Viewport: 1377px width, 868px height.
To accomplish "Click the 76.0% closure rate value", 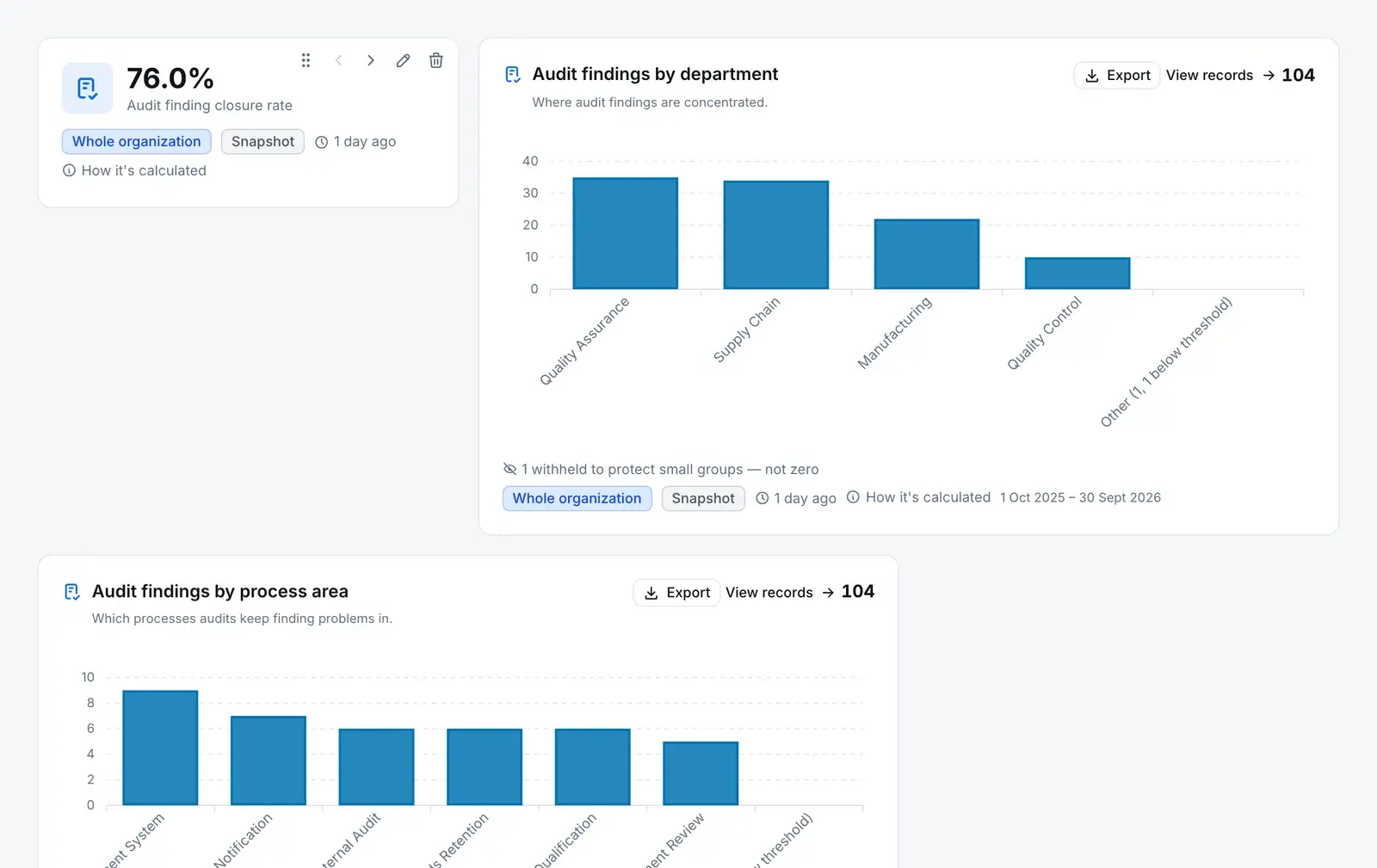I will point(170,78).
